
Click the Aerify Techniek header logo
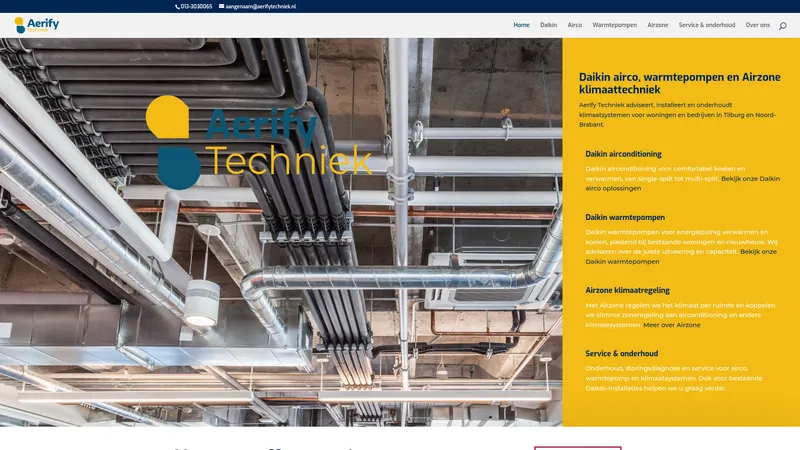pyautogui.click(x=37, y=25)
